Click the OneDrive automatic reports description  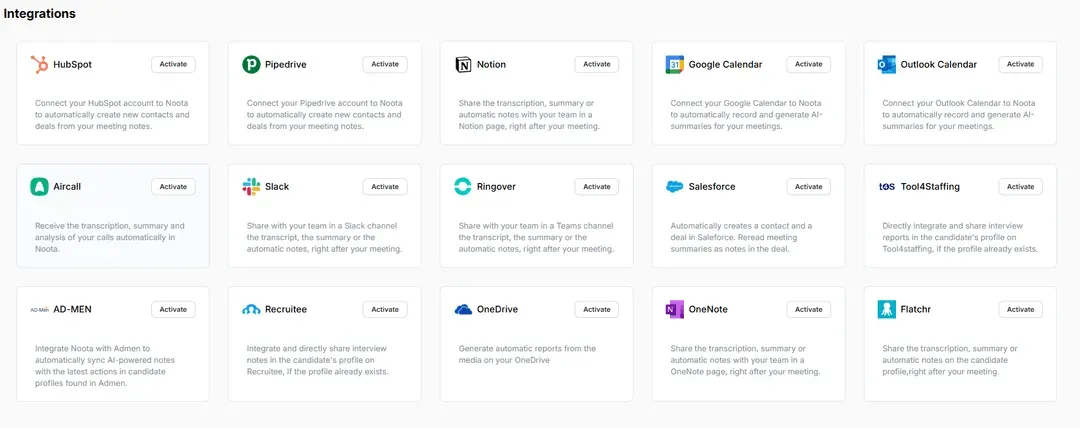[x=527, y=354]
